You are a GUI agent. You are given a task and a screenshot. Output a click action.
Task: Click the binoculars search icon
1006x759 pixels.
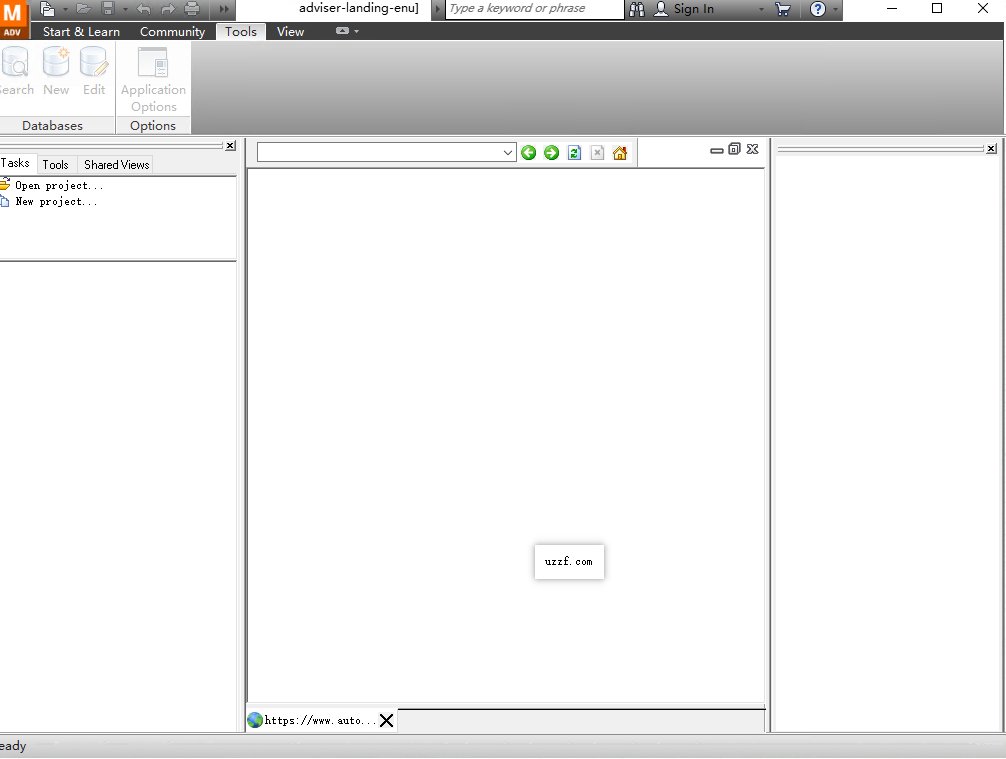pos(637,9)
